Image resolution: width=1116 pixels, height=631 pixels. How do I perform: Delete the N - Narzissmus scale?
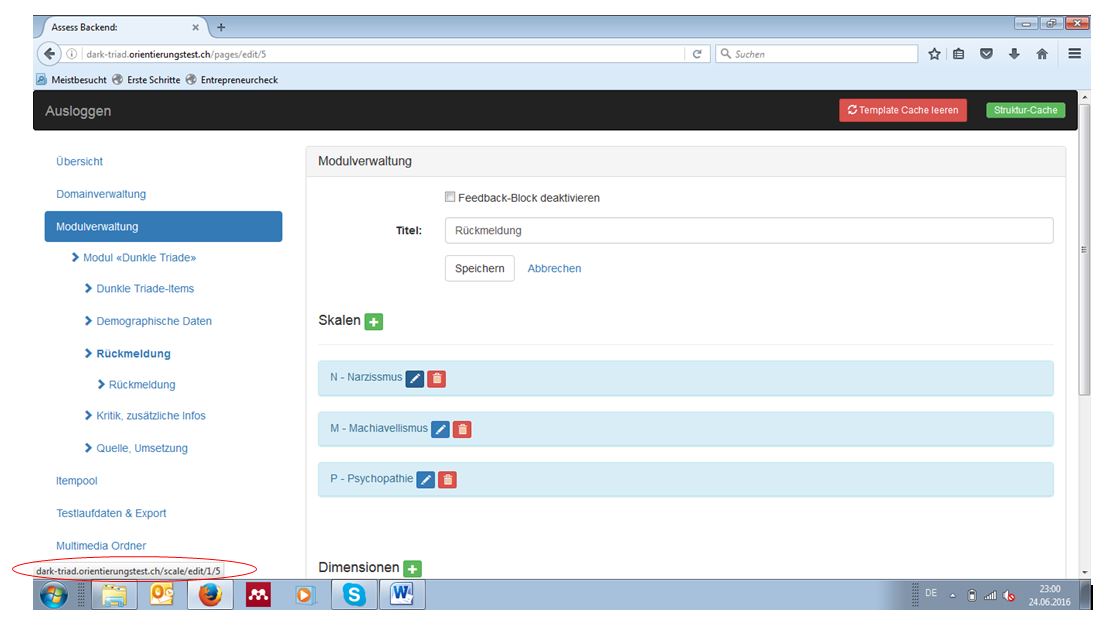tap(437, 378)
